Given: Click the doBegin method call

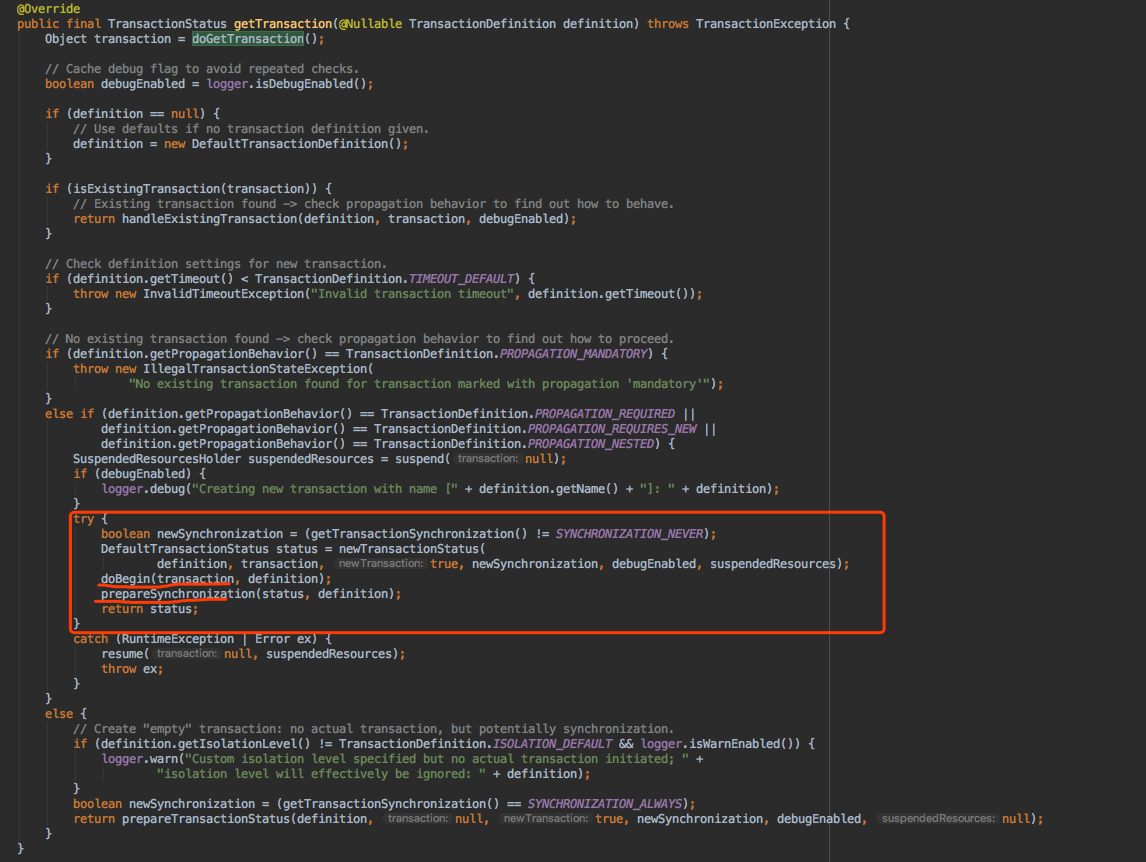Looking at the screenshot, I should (126, 579).
